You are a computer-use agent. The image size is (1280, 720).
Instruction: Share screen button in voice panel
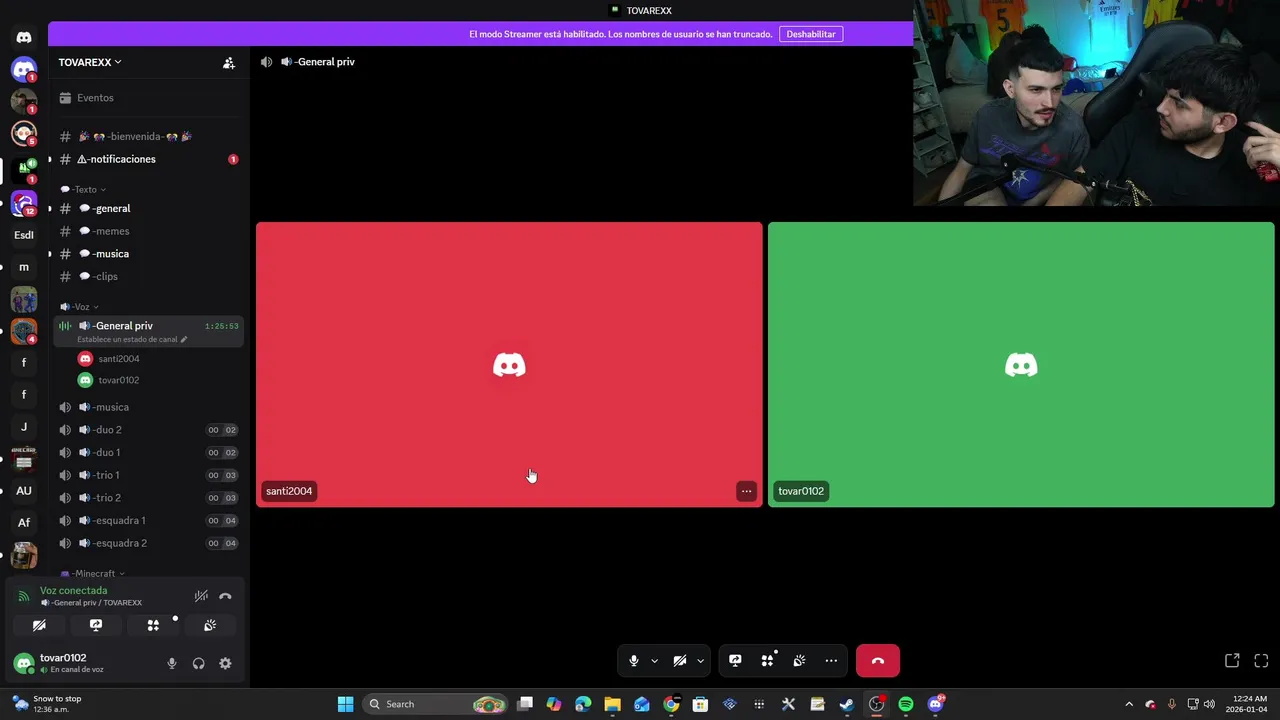[x=96, y=625]
